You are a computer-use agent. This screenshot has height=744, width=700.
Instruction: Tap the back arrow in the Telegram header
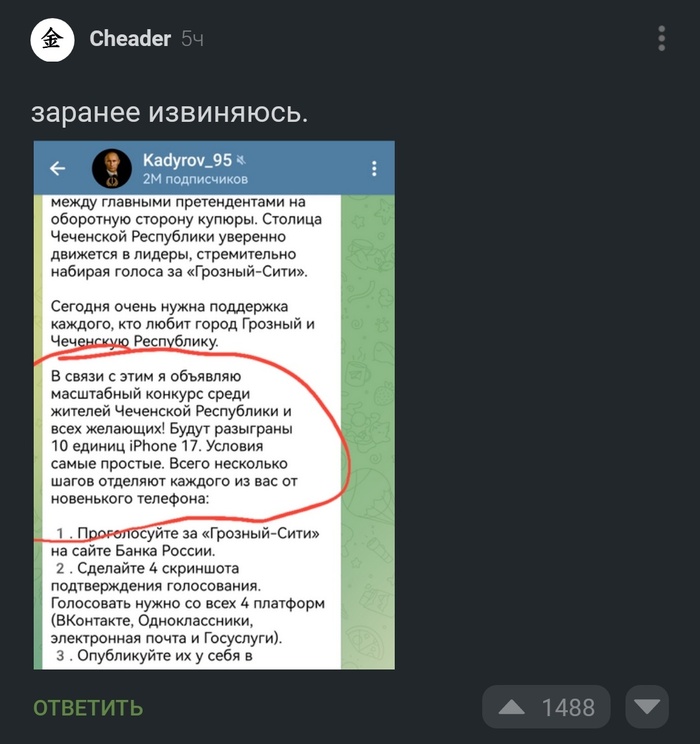tap(58, 168)
